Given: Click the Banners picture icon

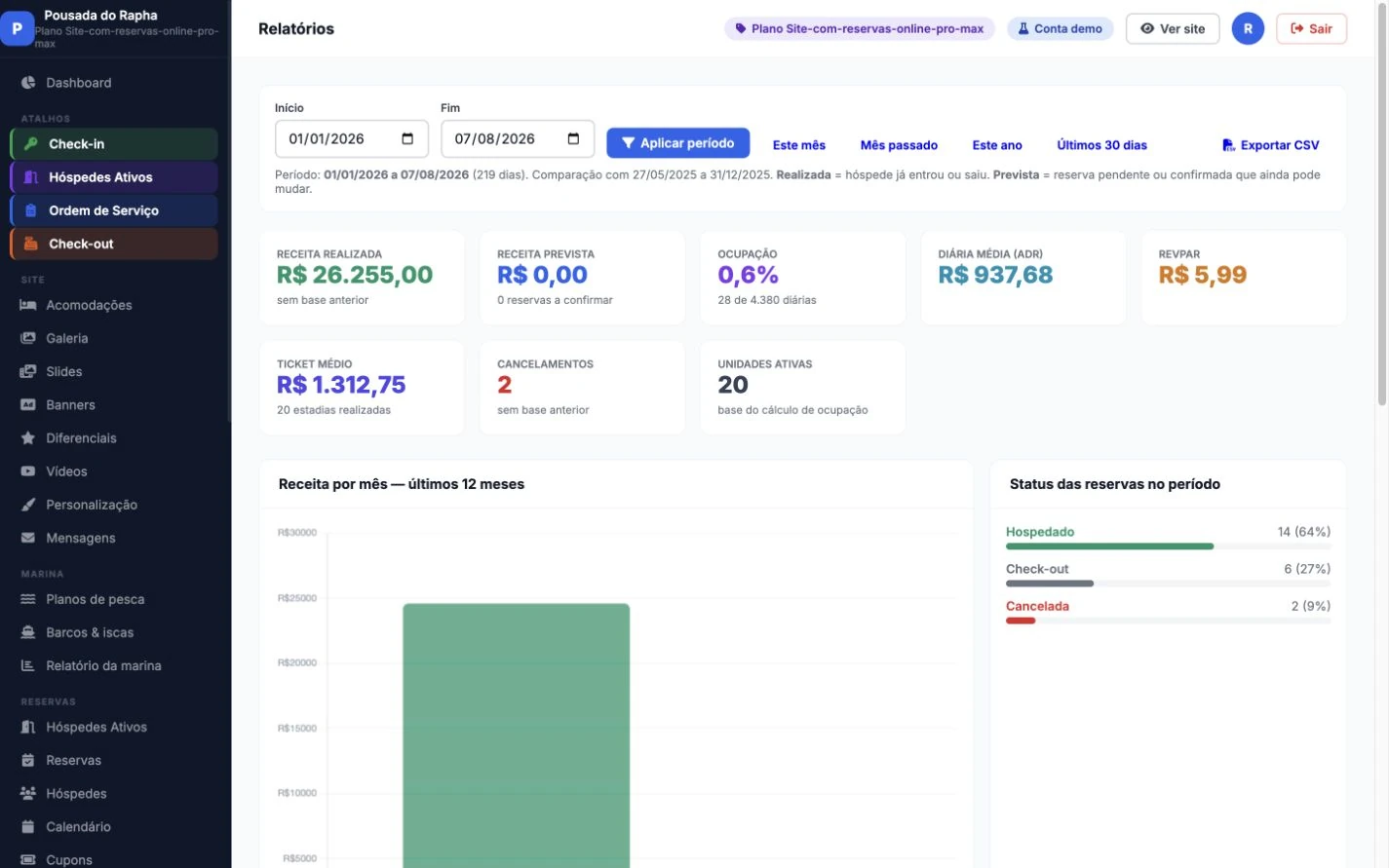Looking at the screenshot, I should (x=28, y=404).
